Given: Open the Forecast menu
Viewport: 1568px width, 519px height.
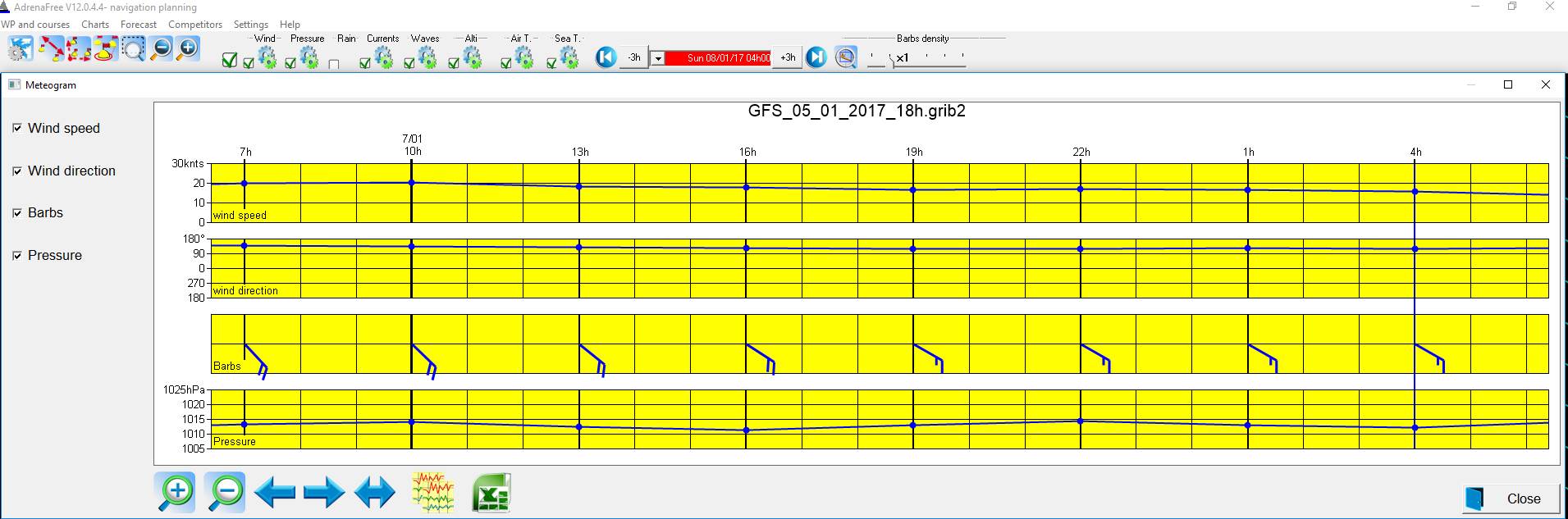Looking at the screenshot, I should pos(138,25).
